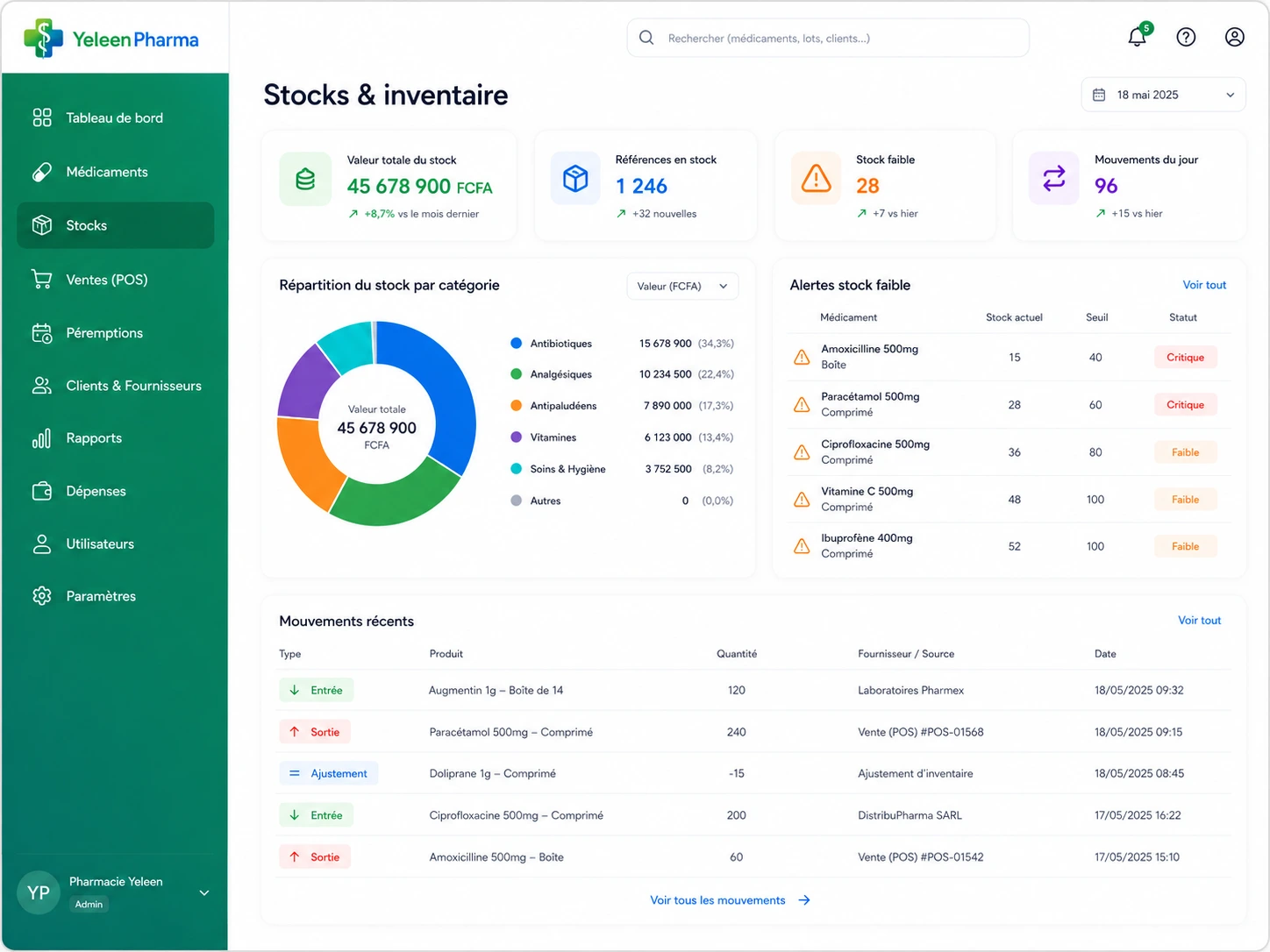This screenshot has width=1270, height=952.
Task: Click the calendar icon in date selector
Action: (1099, 95)
